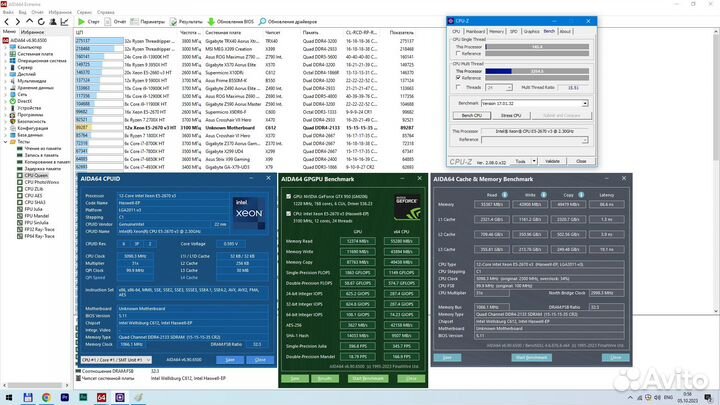Open Chrome from the taskbar

click(46, 397)
